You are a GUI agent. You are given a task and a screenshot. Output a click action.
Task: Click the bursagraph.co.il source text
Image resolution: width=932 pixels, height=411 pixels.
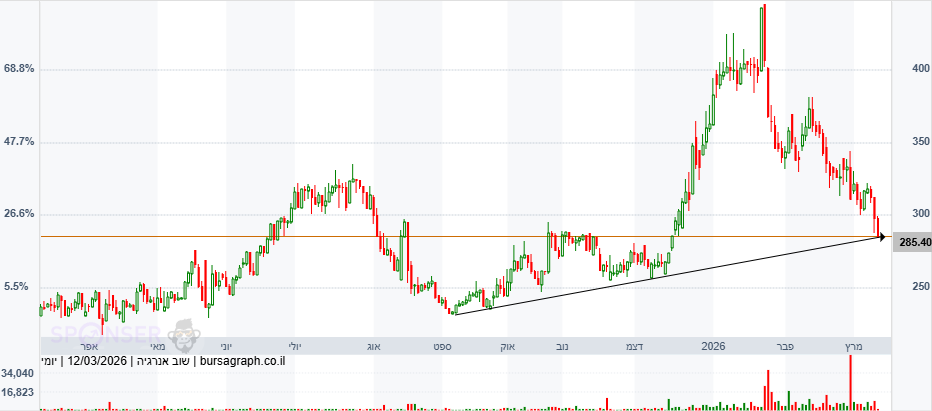click(x=244, y=360)
